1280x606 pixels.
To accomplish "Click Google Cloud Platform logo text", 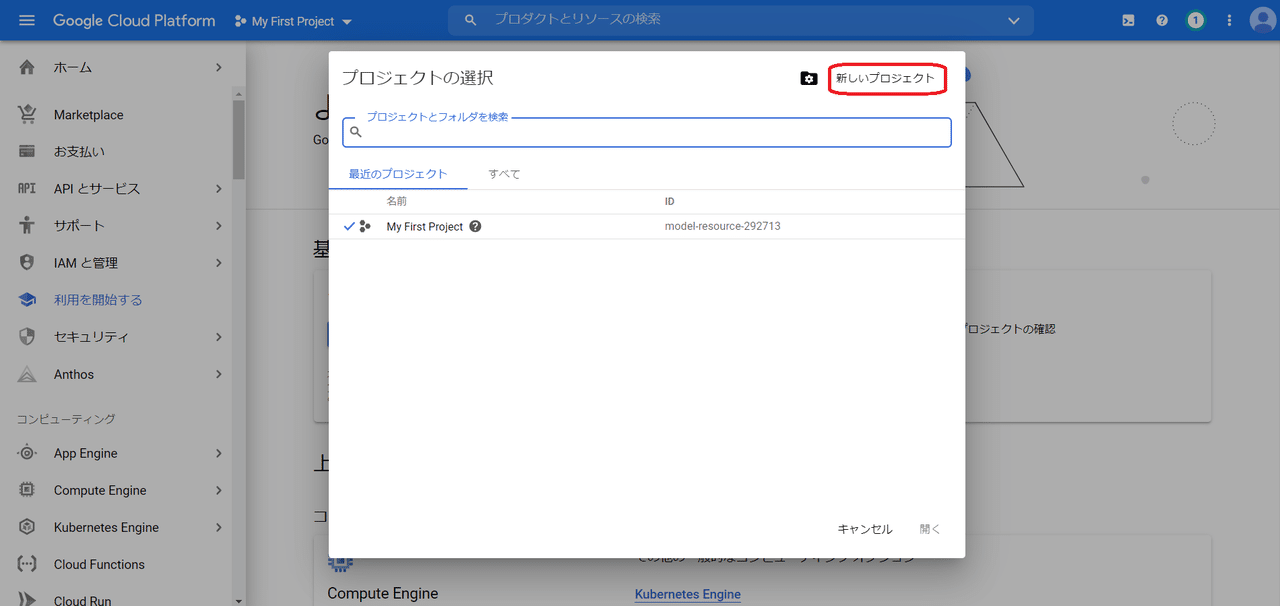I will [x=134, y=20].
